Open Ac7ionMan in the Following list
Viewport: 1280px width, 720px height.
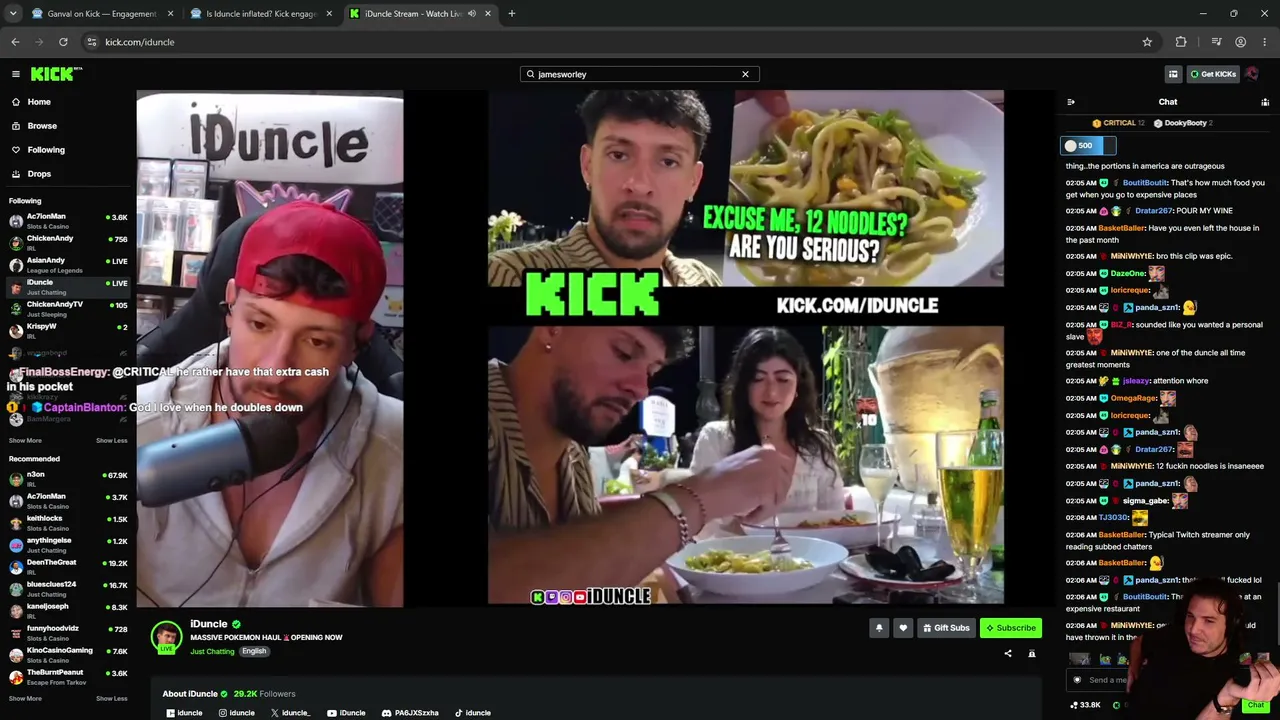point(68,220)
